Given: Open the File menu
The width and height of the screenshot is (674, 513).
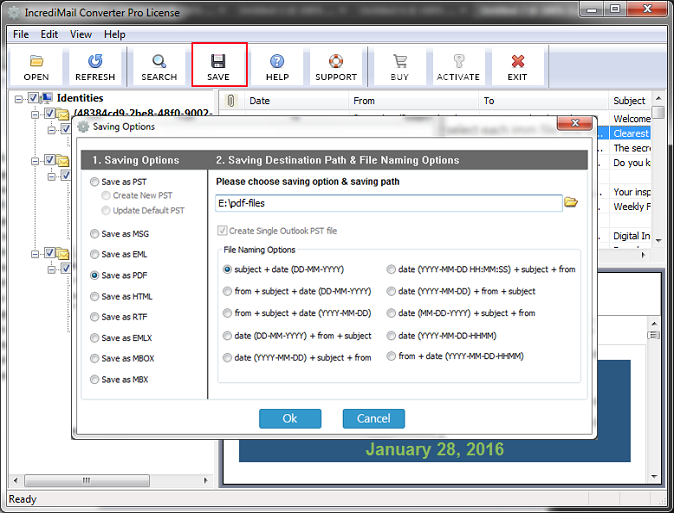Looking at the screenshot, I should click(x=21, y=34).
